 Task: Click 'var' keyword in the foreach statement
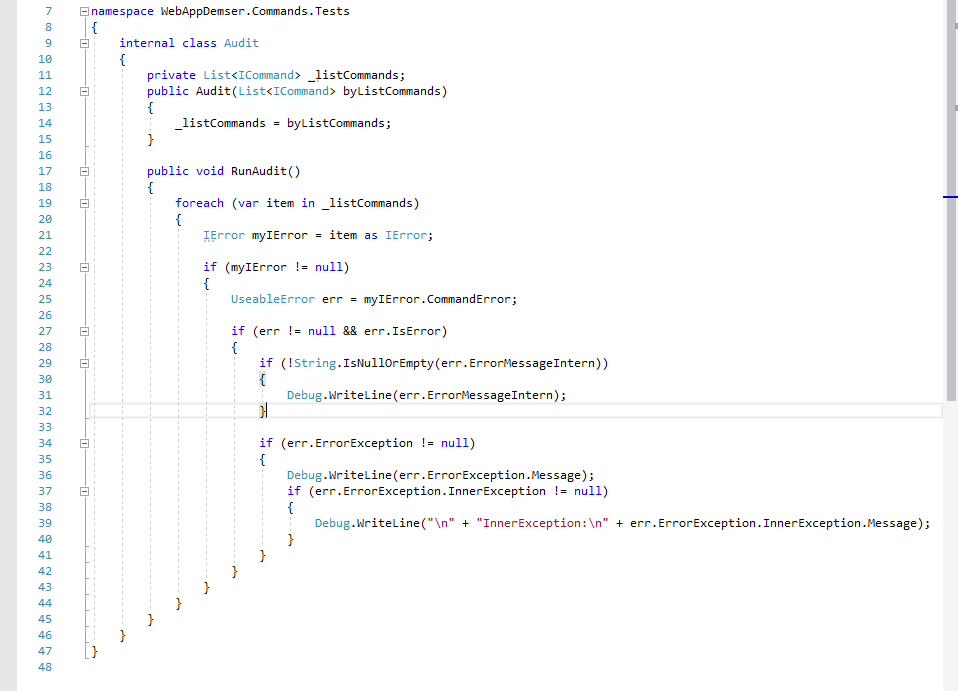[x=248, y=203]
